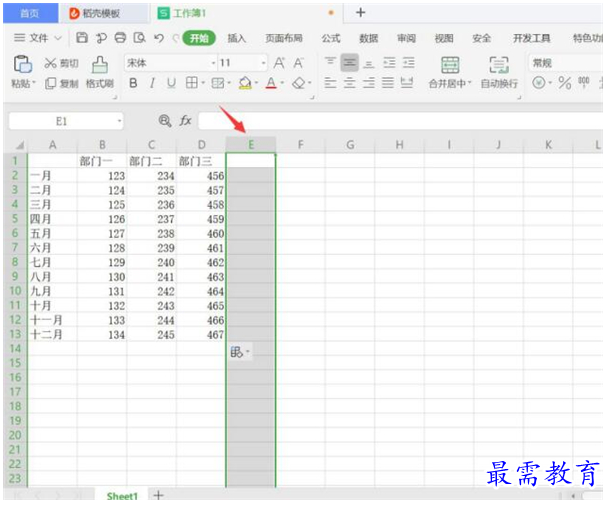Toggle align left
608x505 pixels.
(330, 83)
